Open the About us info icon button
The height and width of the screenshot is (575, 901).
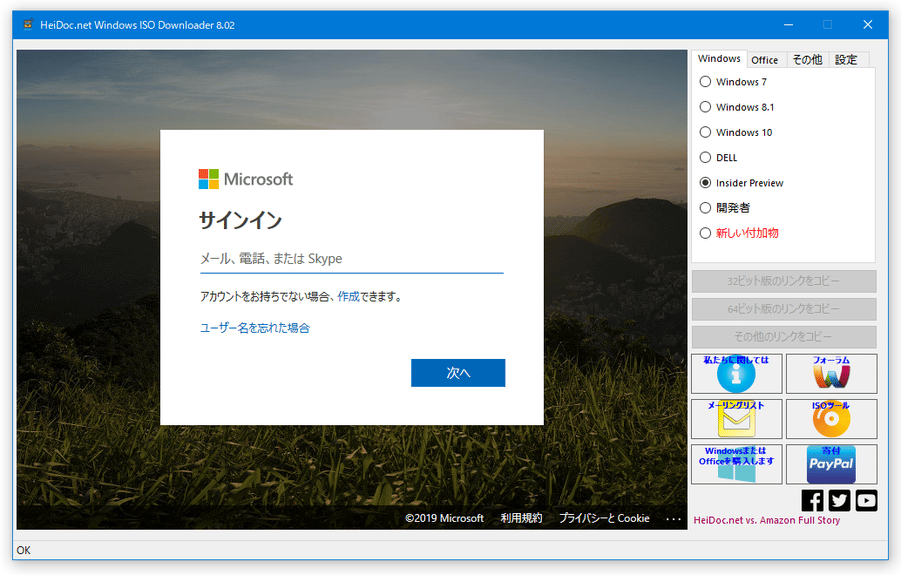[736, 373]
